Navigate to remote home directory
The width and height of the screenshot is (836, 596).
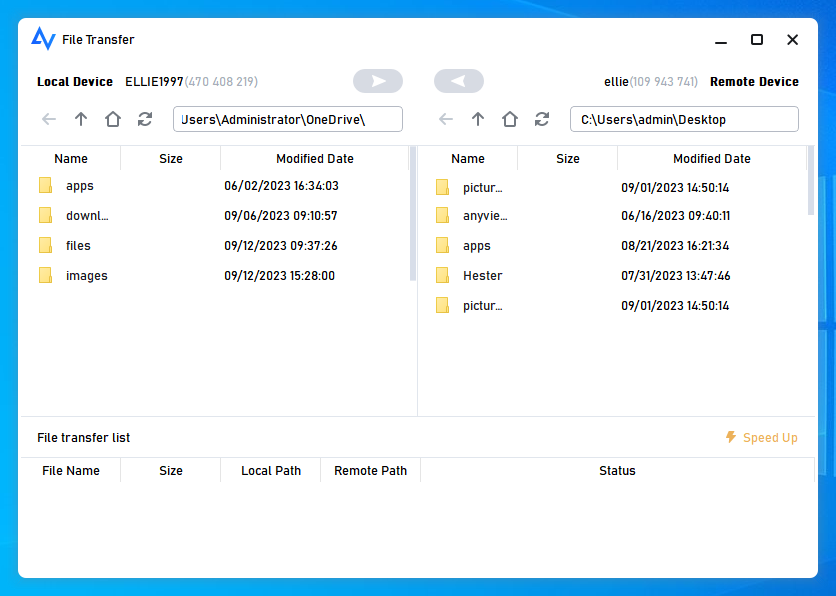[x=510, y=119]
